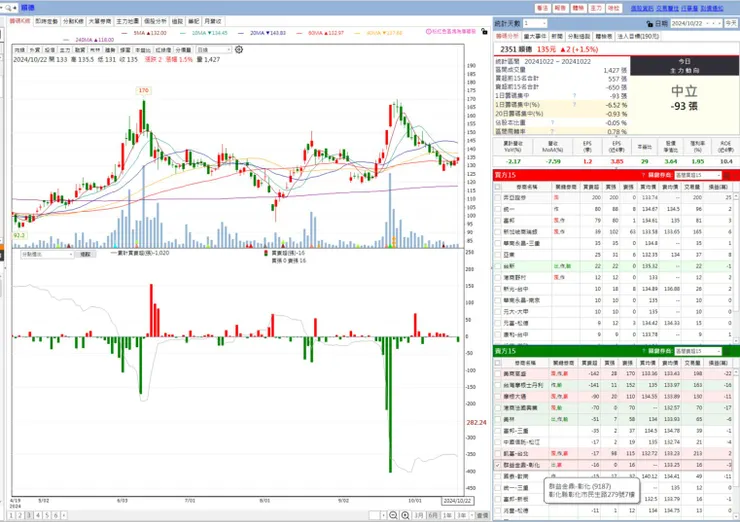Click the question mark icon in 買方15 header
The image size is (740, 522).
[643, 175]
